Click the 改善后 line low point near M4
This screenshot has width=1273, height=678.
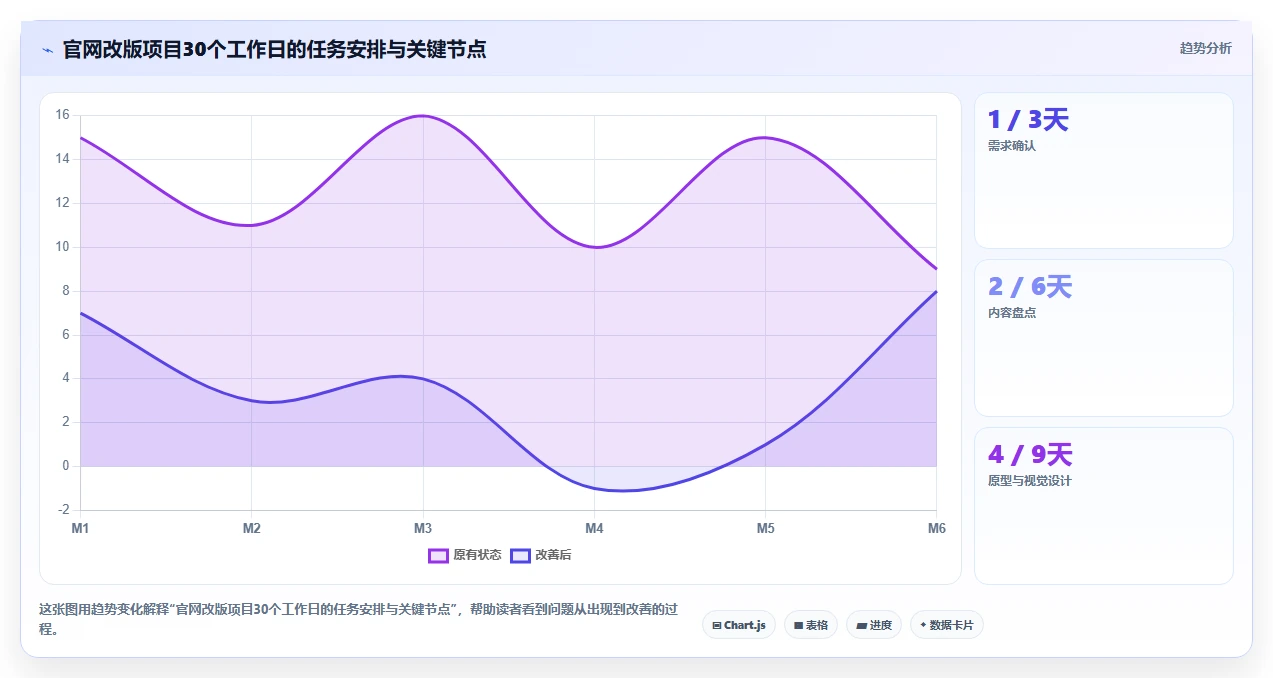[621, 490]
